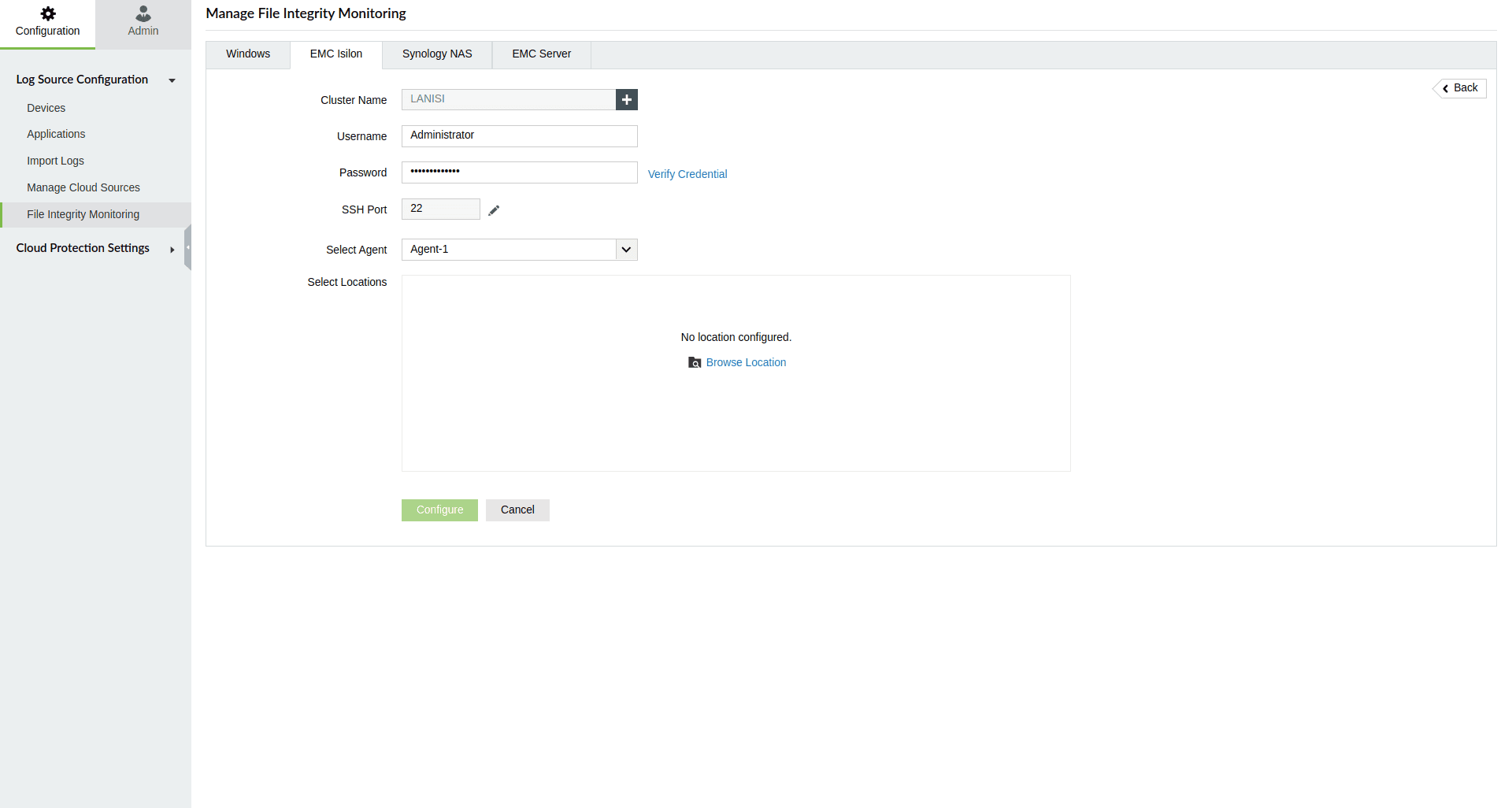This screenshot has height=808, width=1512.
Task: Open the Select Agent dropdown
Action: tap(625, 250)
